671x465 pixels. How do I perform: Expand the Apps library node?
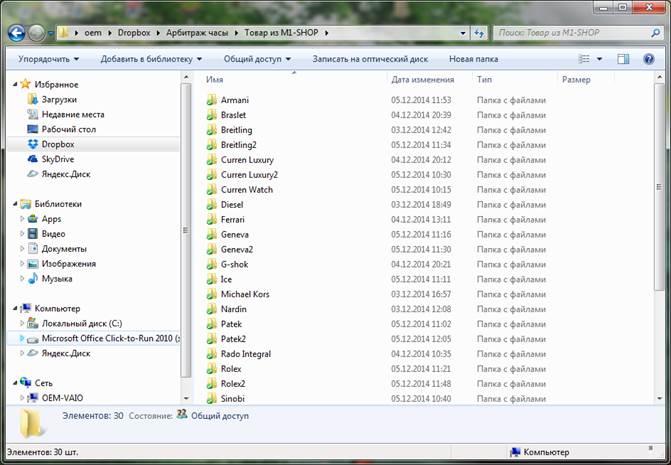(22, 219)
